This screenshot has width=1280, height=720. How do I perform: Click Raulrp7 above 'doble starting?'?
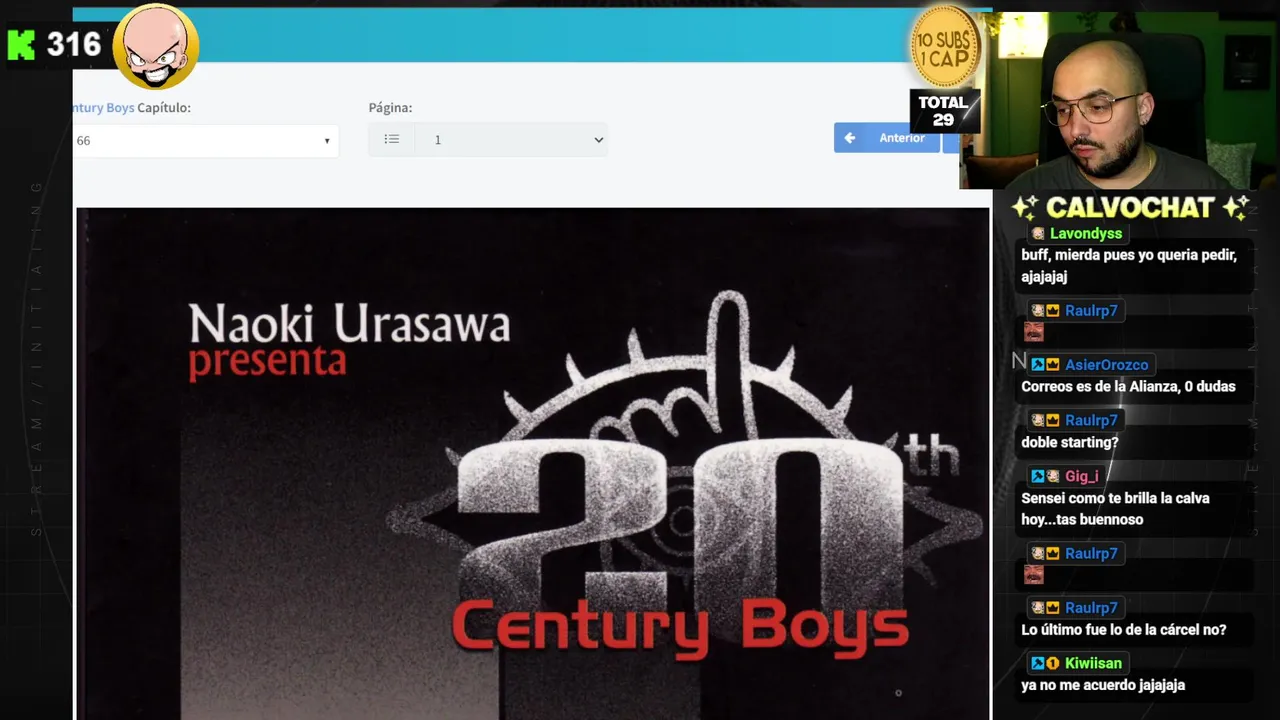pyautogui.click(x=1091, y=420)
